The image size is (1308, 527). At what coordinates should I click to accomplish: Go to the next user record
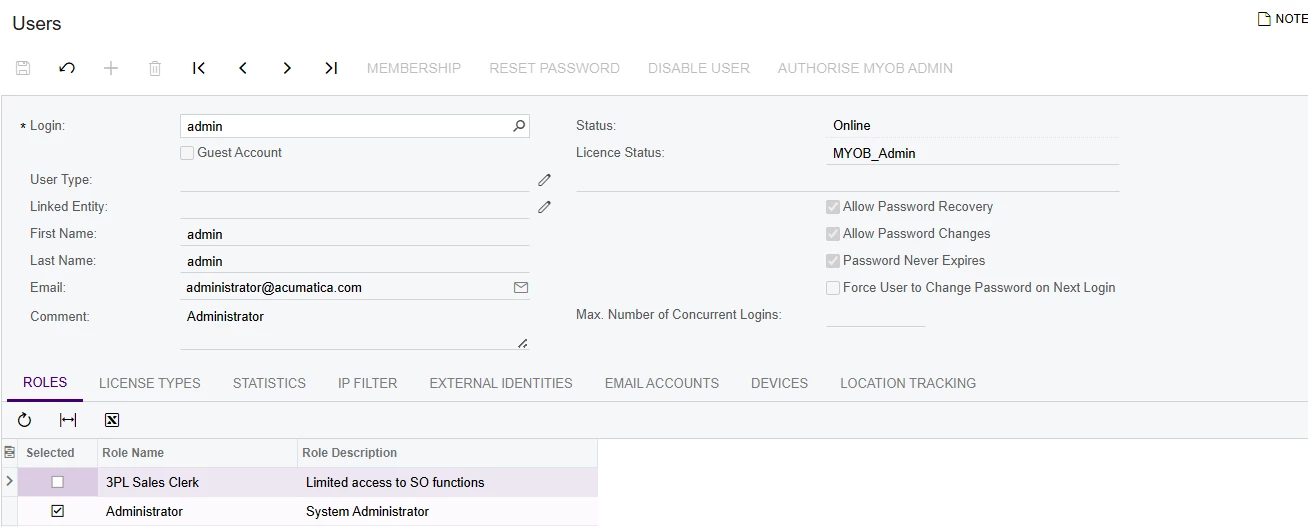[287, 68]
